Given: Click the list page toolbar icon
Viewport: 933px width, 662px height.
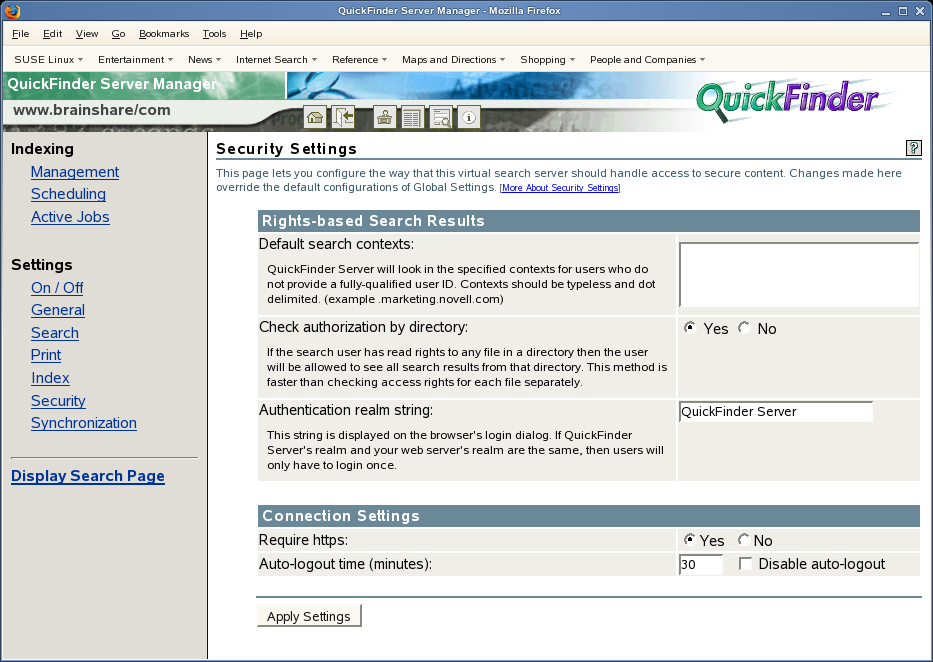Looking at the screenshot, I should coord(412,117).
